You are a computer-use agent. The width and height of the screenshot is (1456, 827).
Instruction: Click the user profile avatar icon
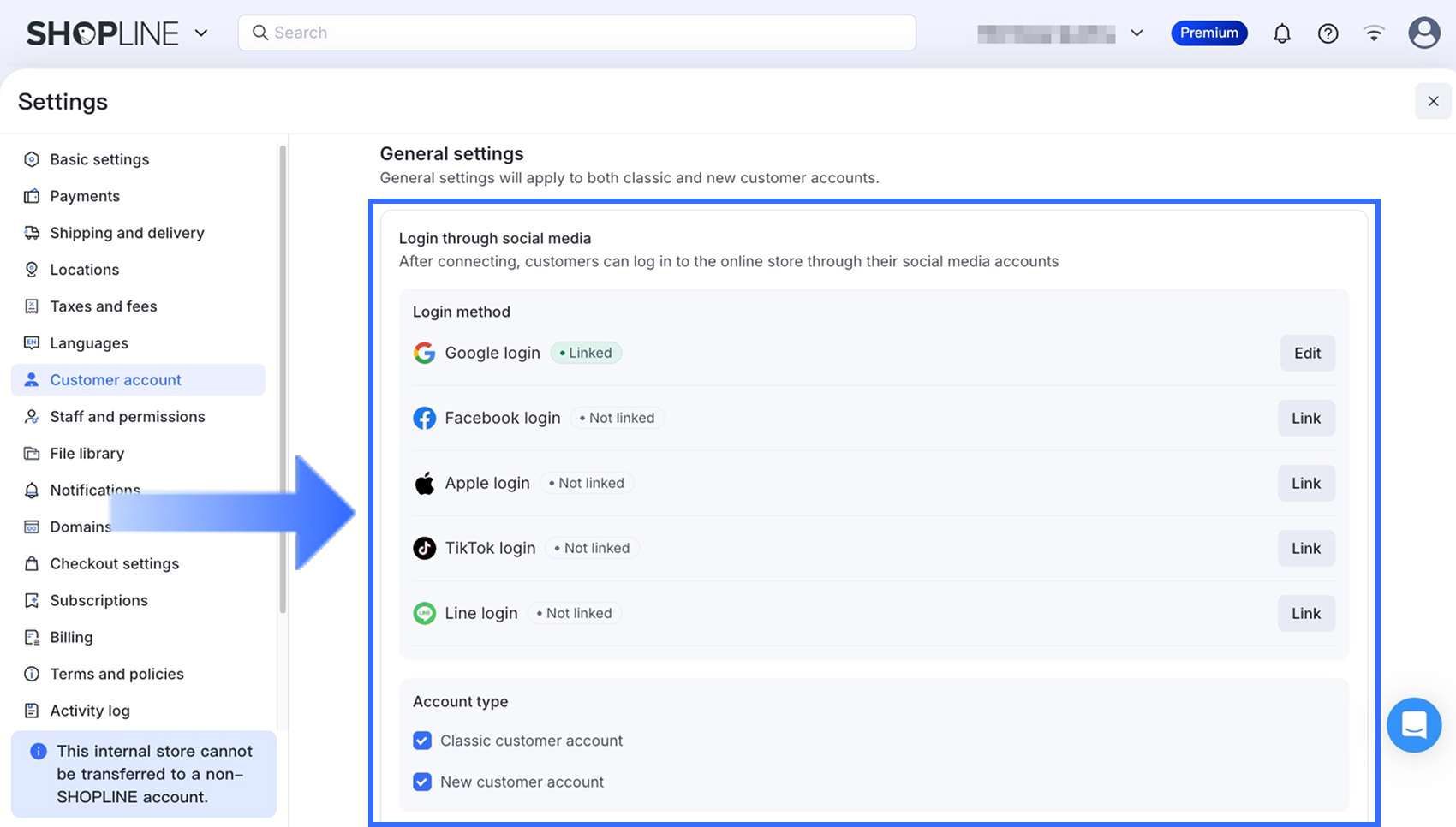(x=1423, y=33)
